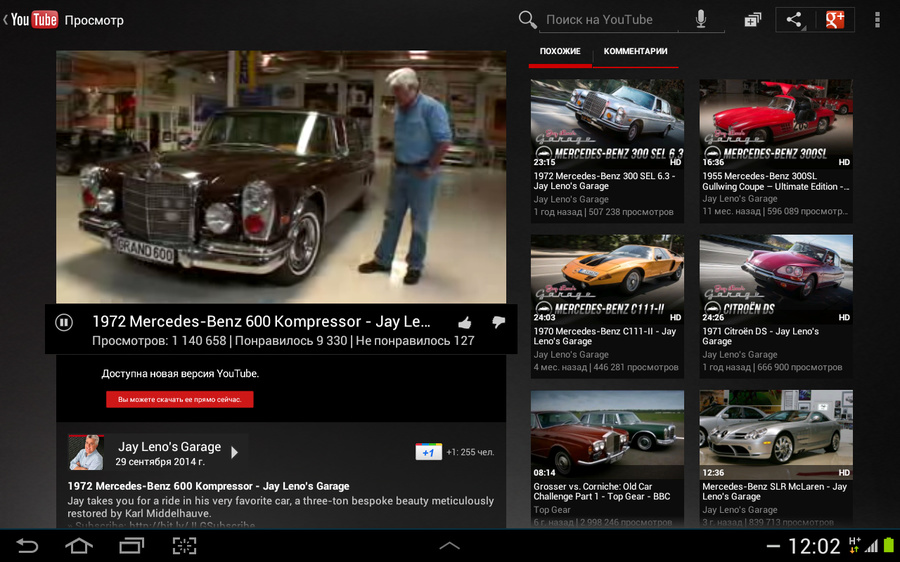Image resolution: width=900 pixels, height=562 pixels.
Task: Open Mercedes-Benz C111-II video thumbnail
Action: coord(607,279)
